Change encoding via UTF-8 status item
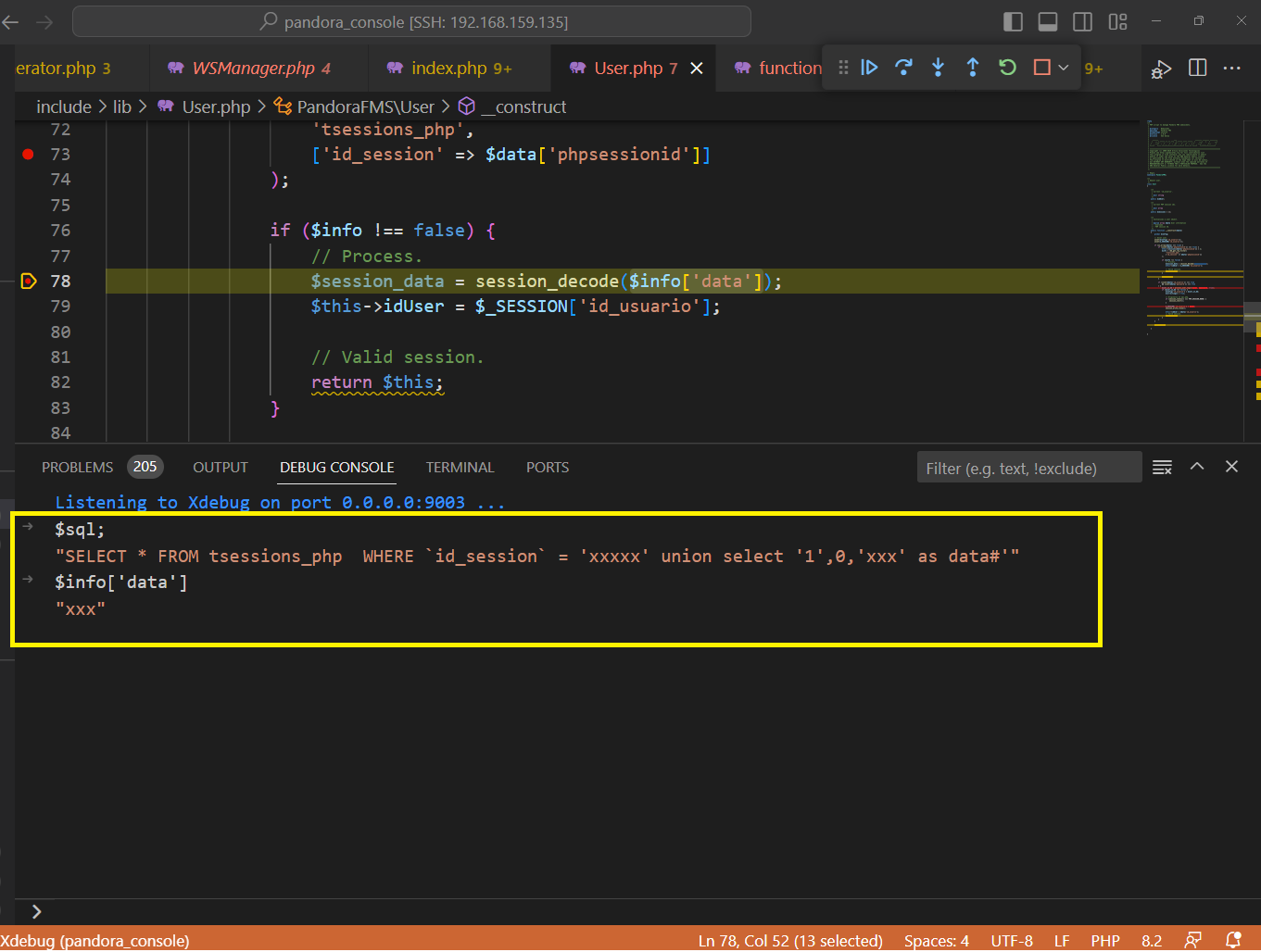The width and height of the screenshot is (1261, 952). 1012,940
